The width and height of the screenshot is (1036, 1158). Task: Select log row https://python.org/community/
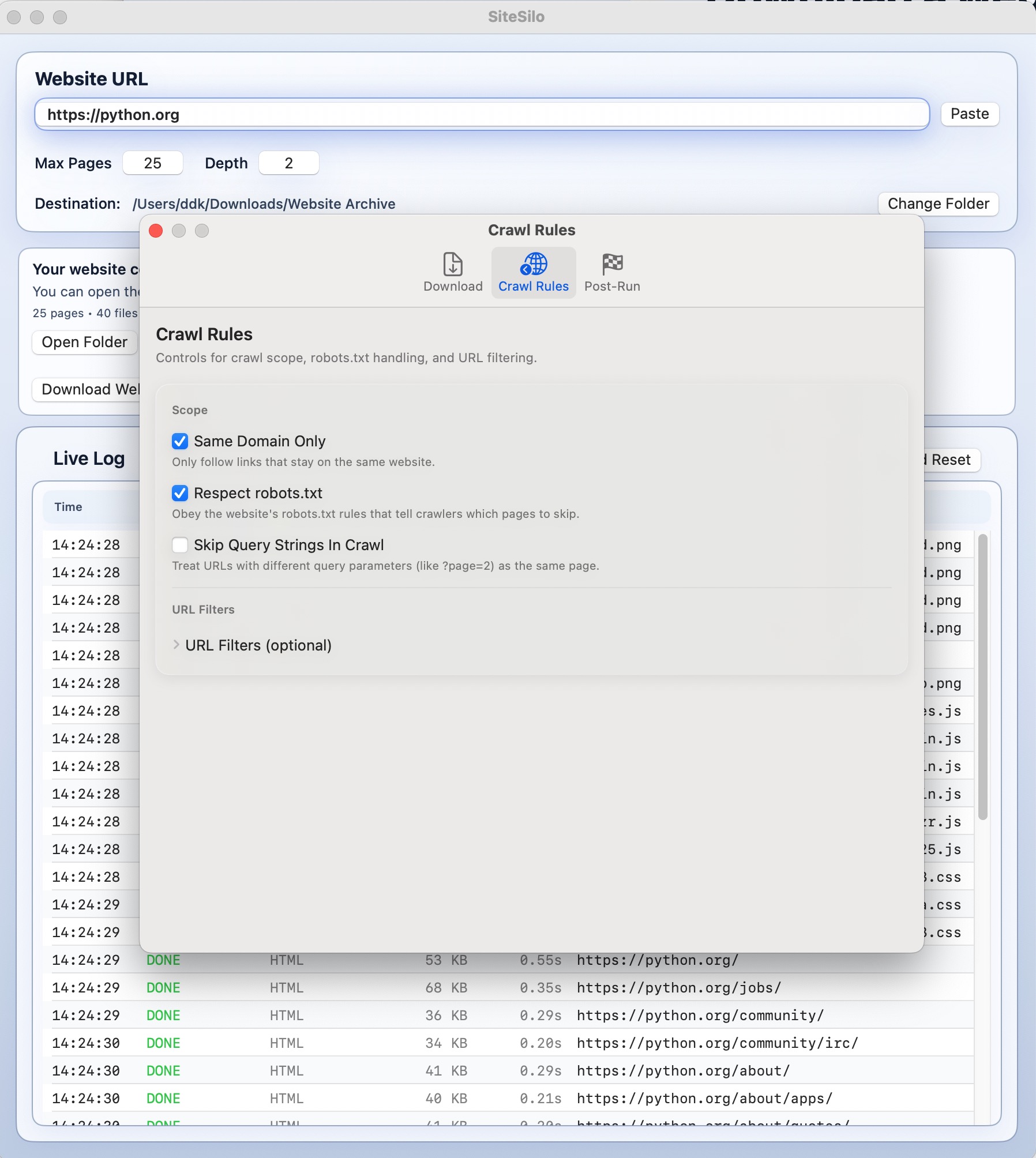click(508, 1015)
